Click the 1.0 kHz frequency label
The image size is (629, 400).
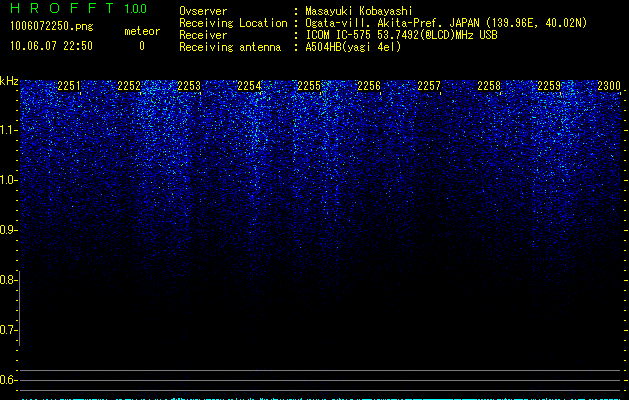click(x=8, y=180)
